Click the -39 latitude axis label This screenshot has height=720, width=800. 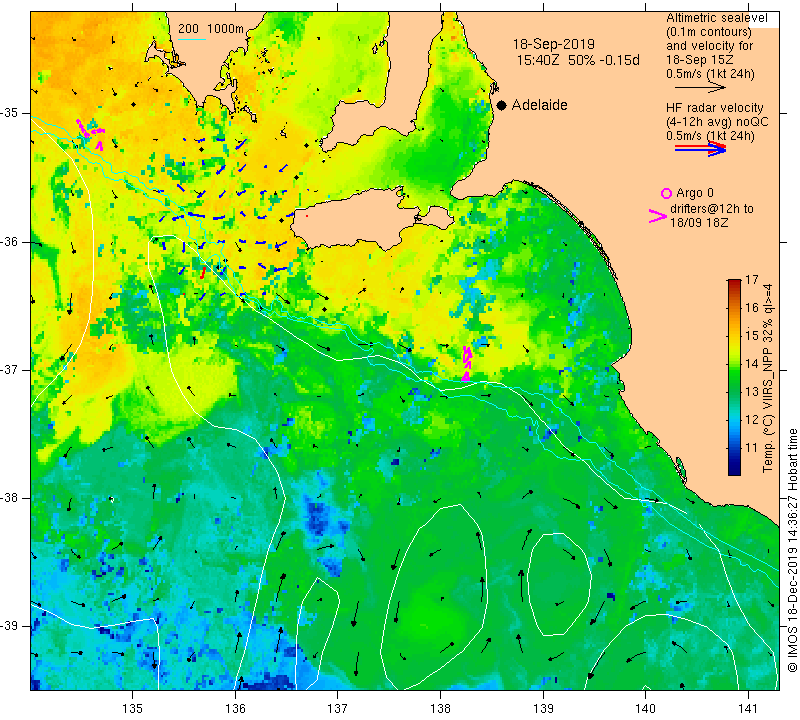(x=9, y=626)
